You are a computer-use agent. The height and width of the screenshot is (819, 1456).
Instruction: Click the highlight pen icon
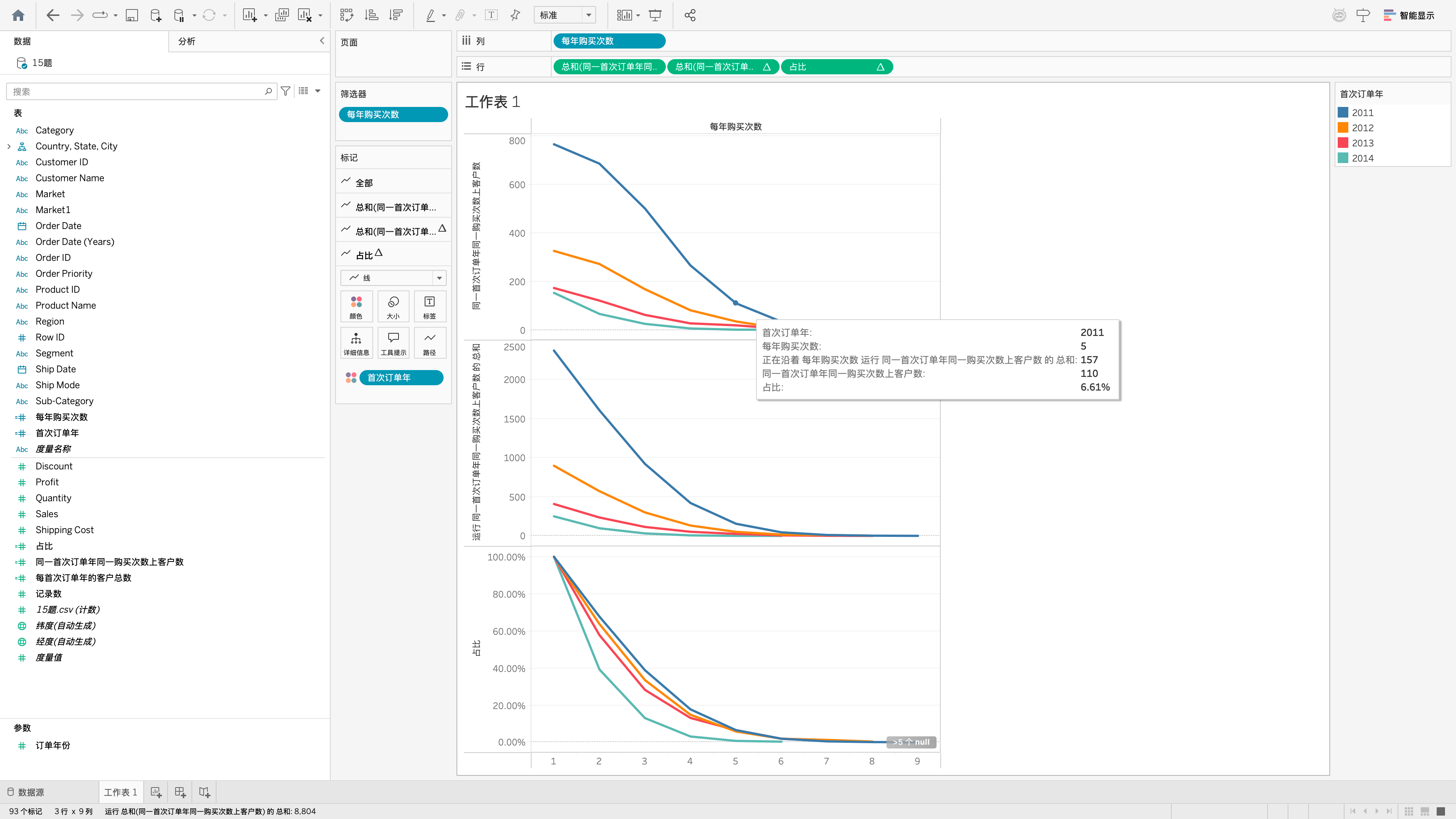pyautogui.click(x=431, y=15)
